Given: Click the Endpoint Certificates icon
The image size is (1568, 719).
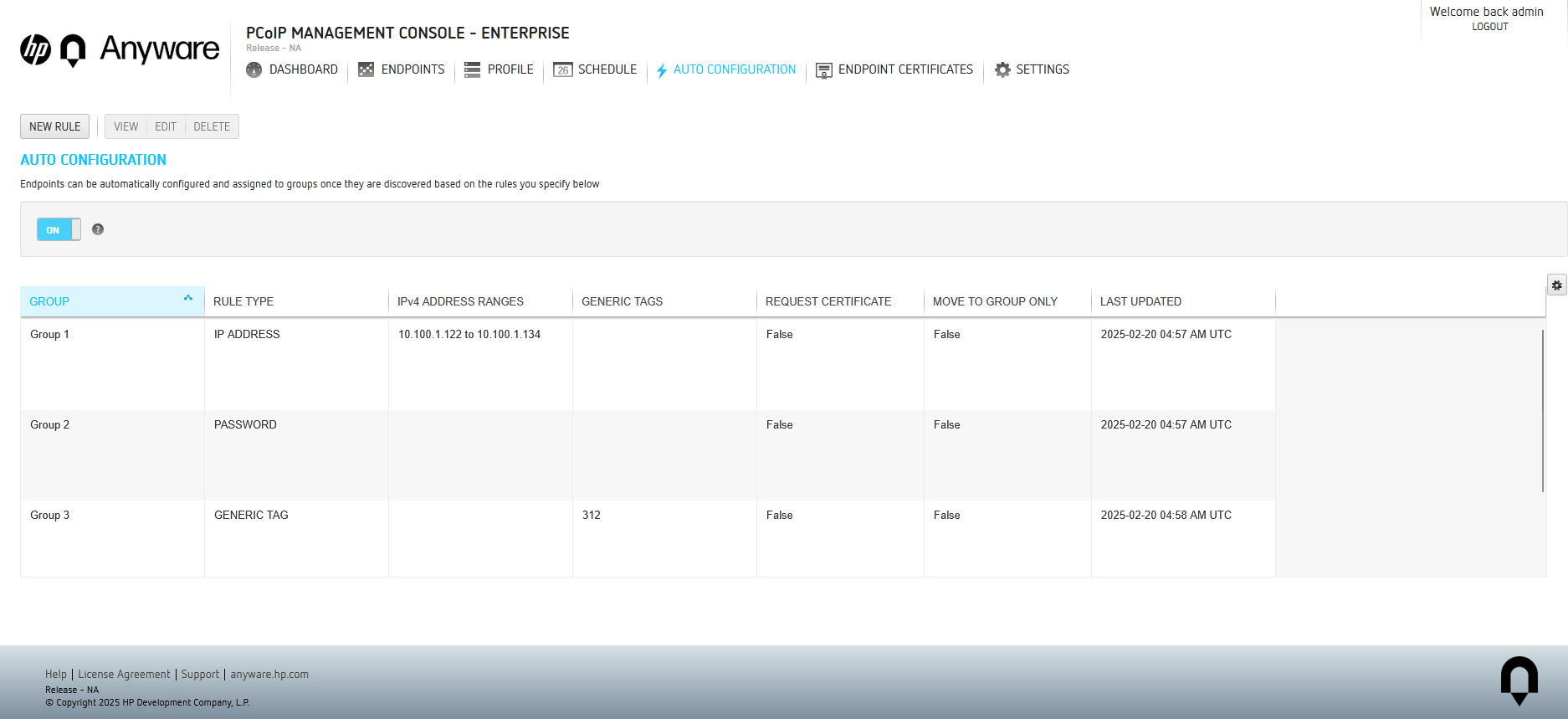Looking at the screenshot, I should point(824,70).
